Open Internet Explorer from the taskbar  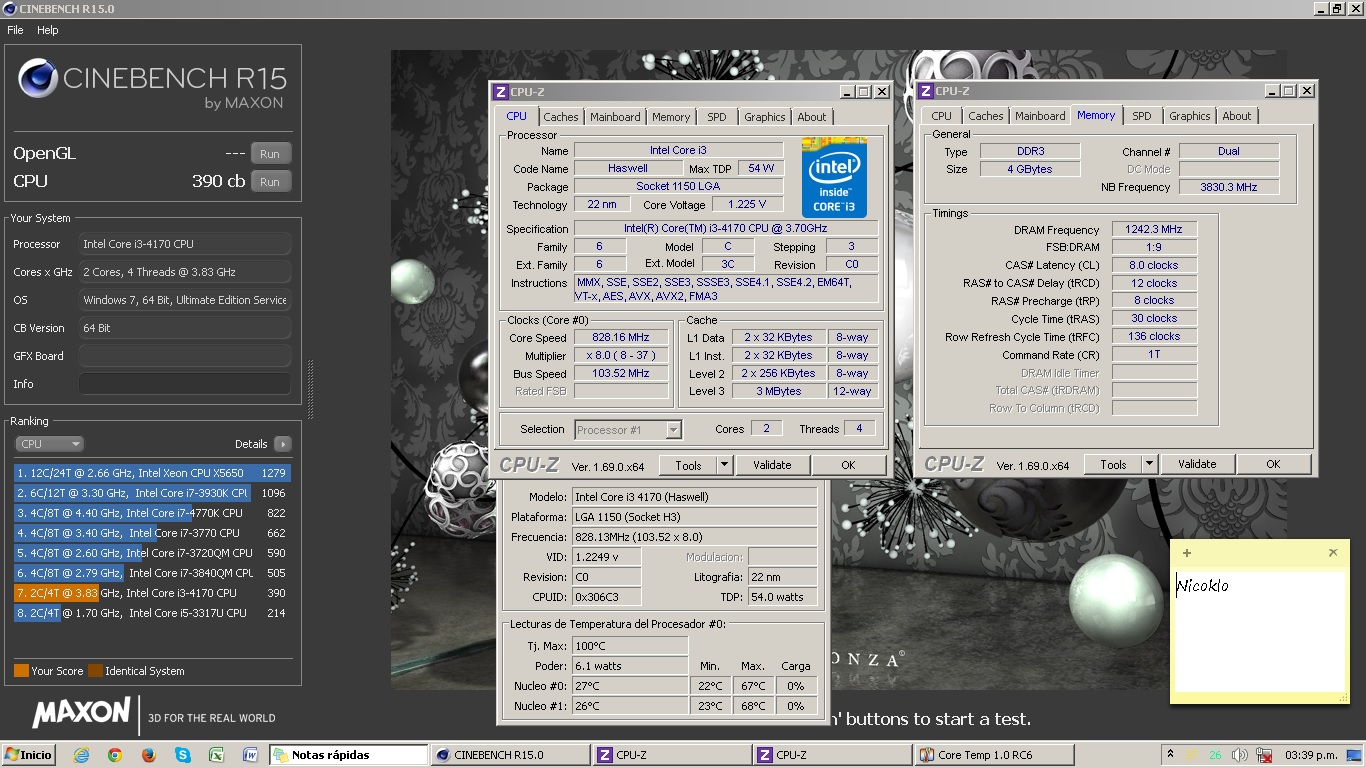tap(81, 755)
